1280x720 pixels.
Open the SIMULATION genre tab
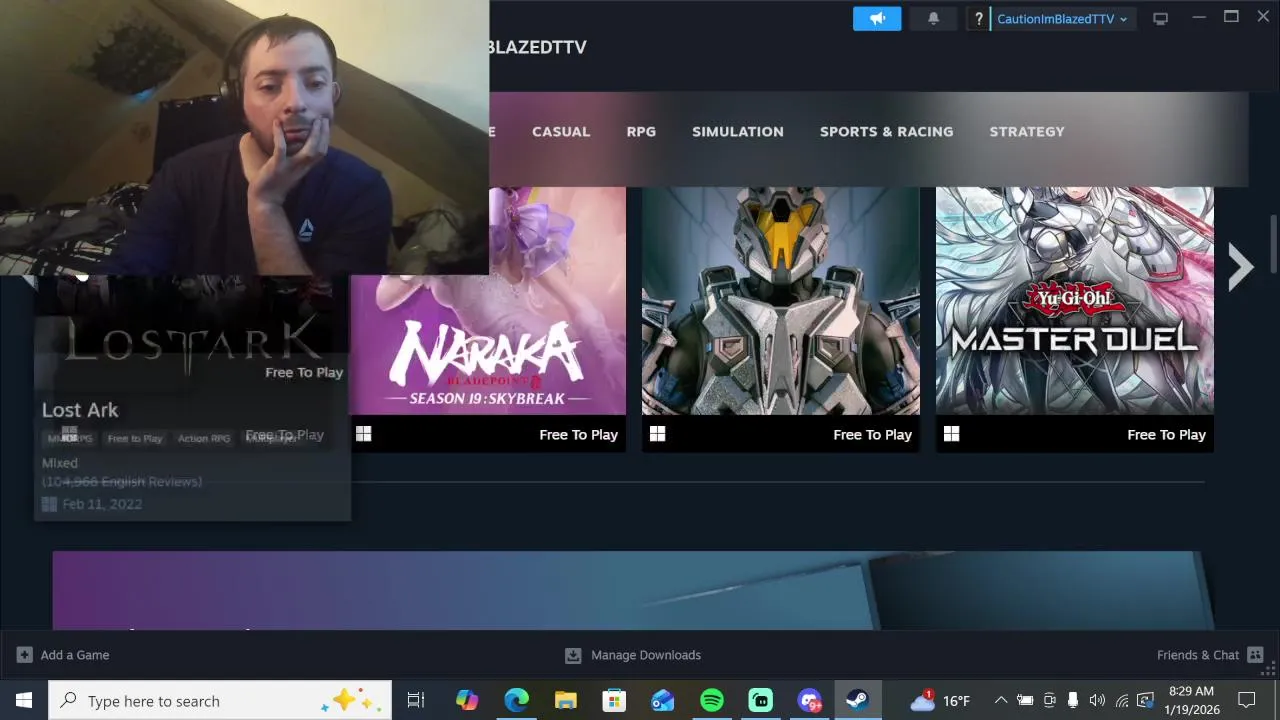tap(738, 131)
